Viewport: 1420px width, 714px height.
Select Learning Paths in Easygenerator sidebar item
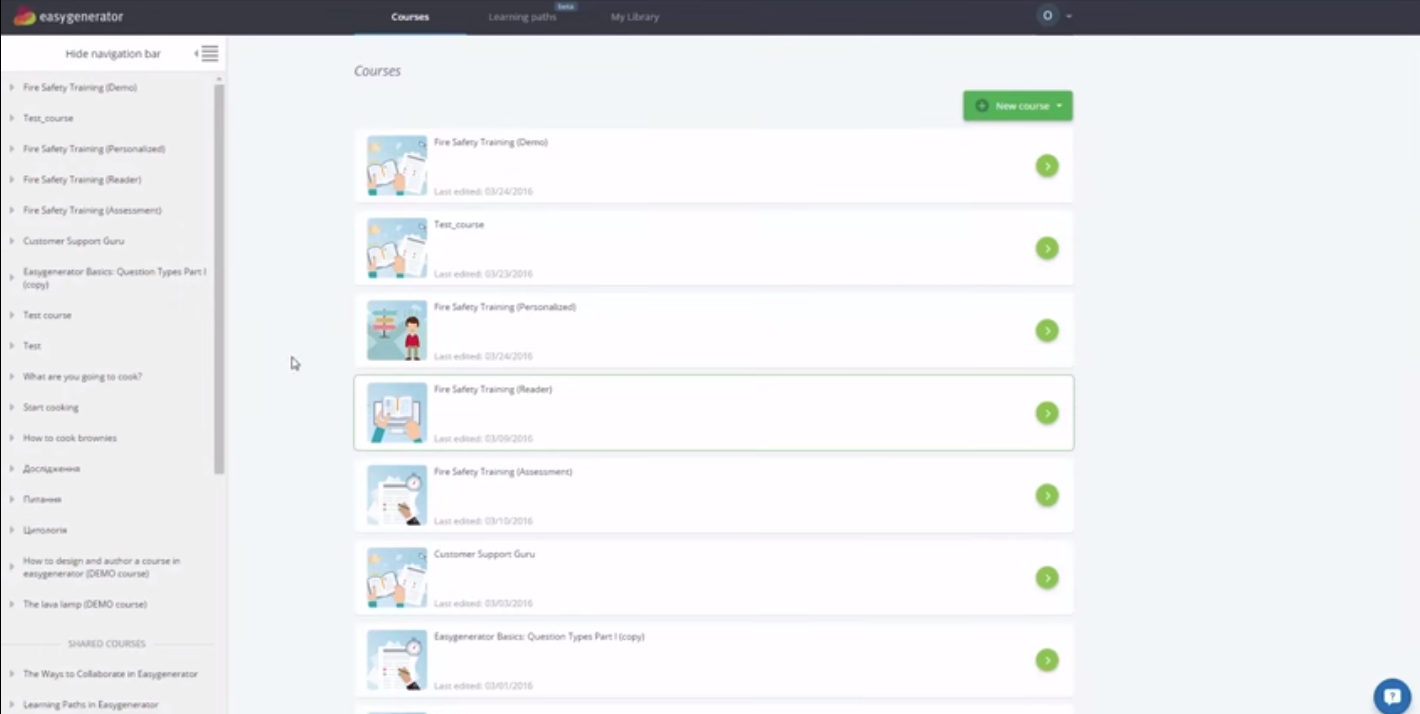pyautogui.click(x=91, y=704)
